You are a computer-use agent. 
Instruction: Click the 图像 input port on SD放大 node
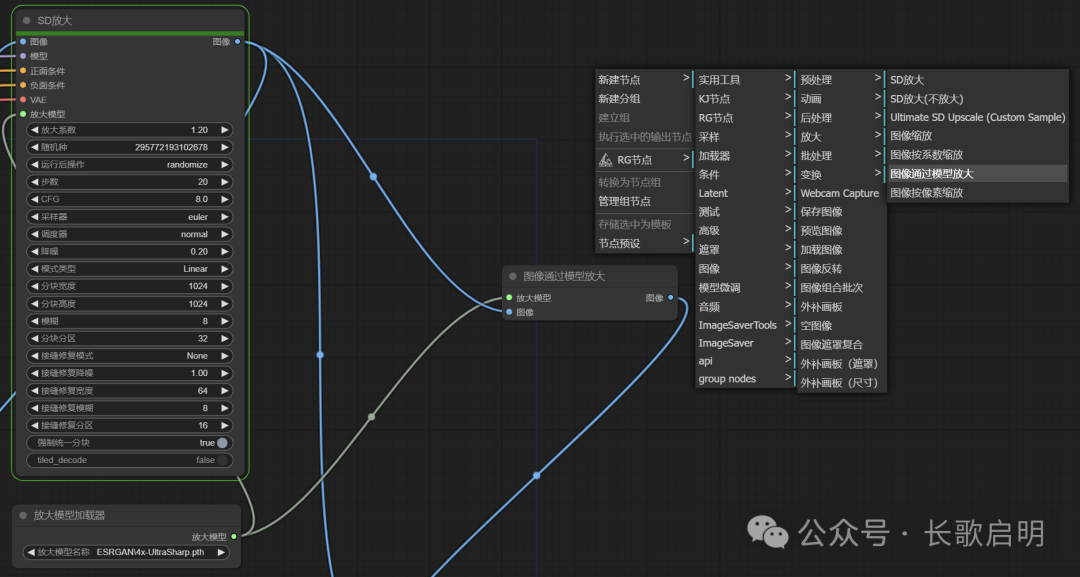point(23,42)
